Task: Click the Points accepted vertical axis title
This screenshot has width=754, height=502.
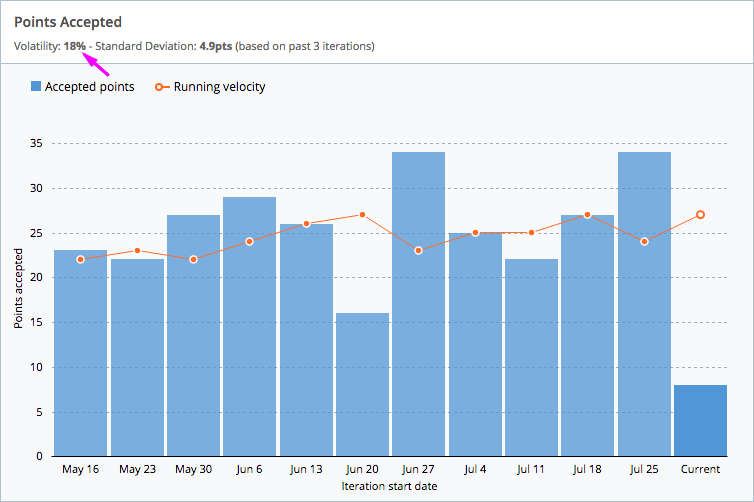Action: [18, 289]
